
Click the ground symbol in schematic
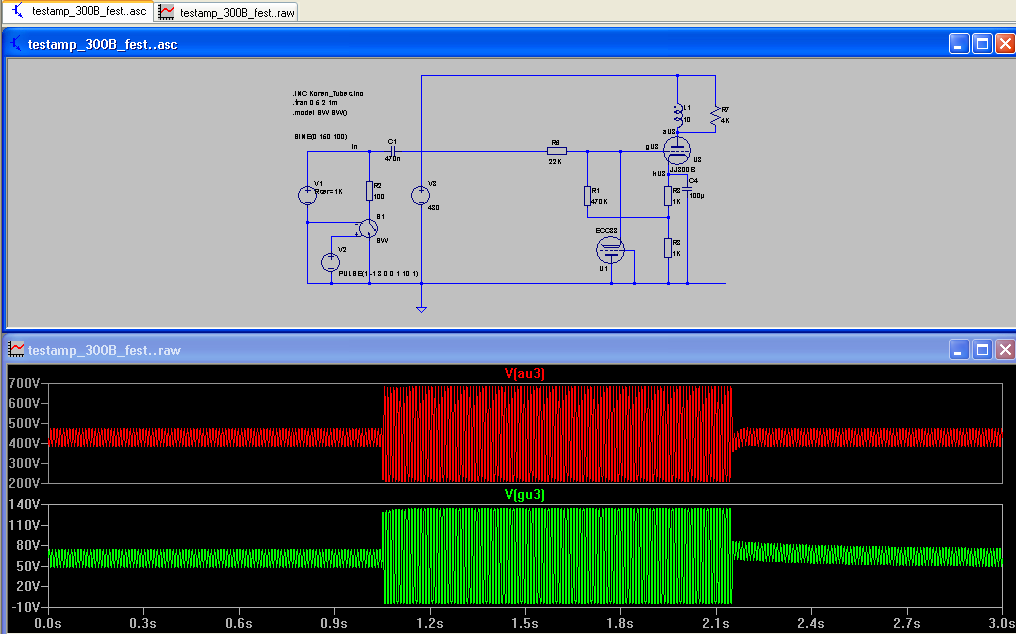[421, 309]
